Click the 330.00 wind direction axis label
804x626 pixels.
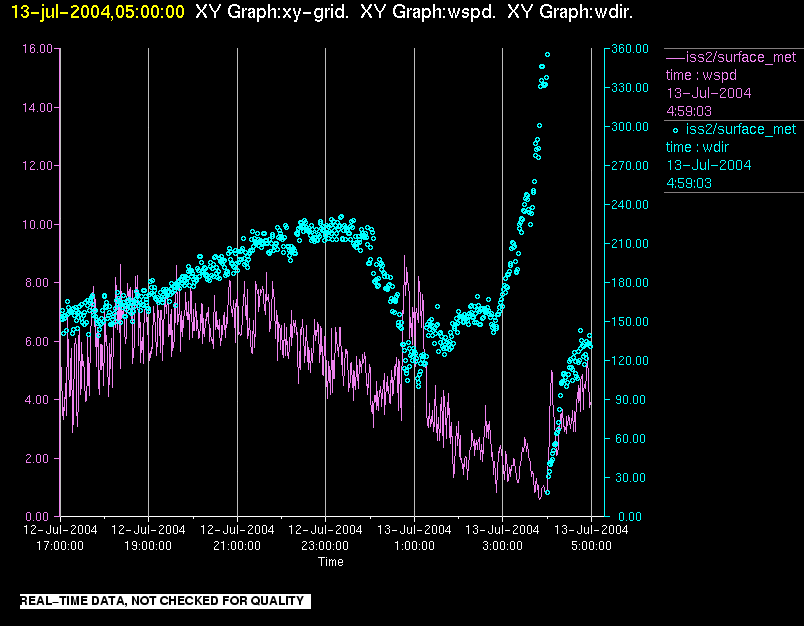pos(630,88)
